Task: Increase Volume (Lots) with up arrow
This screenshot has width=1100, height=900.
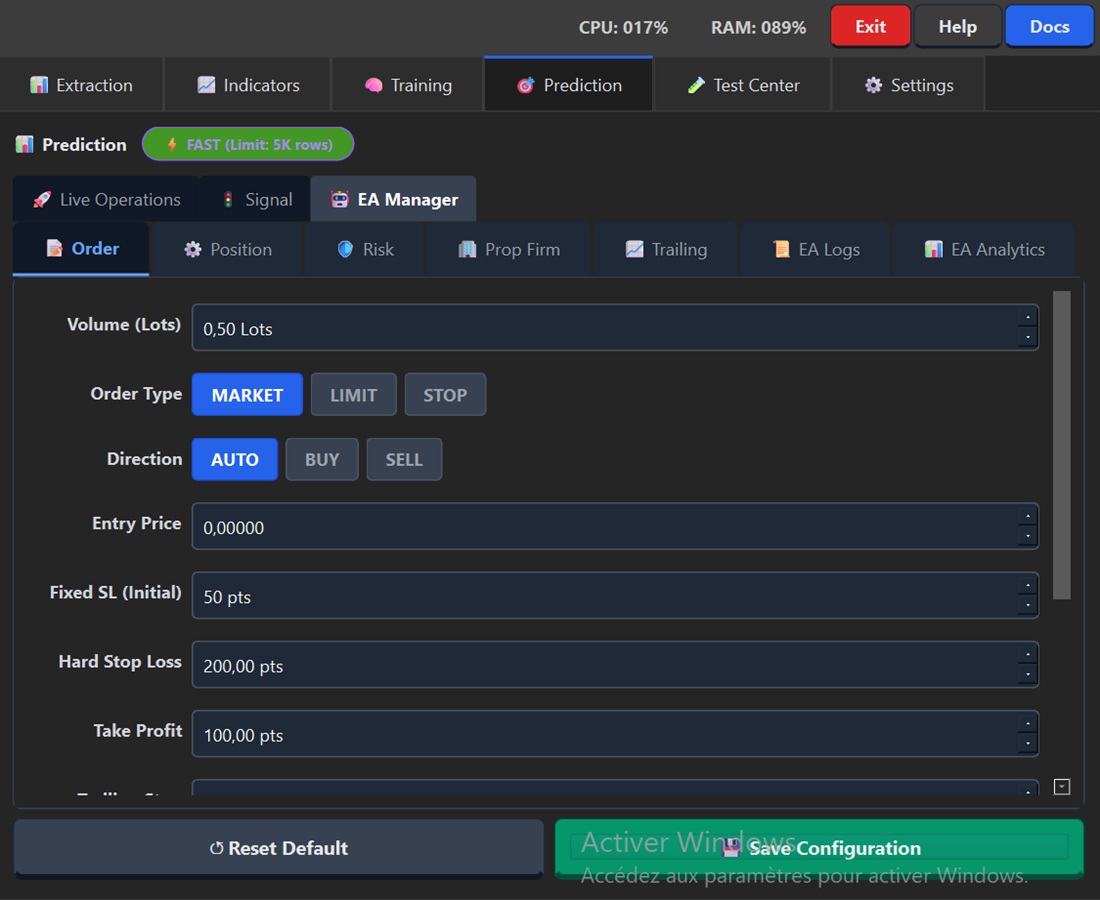Action: click(x=1026, y=318)
